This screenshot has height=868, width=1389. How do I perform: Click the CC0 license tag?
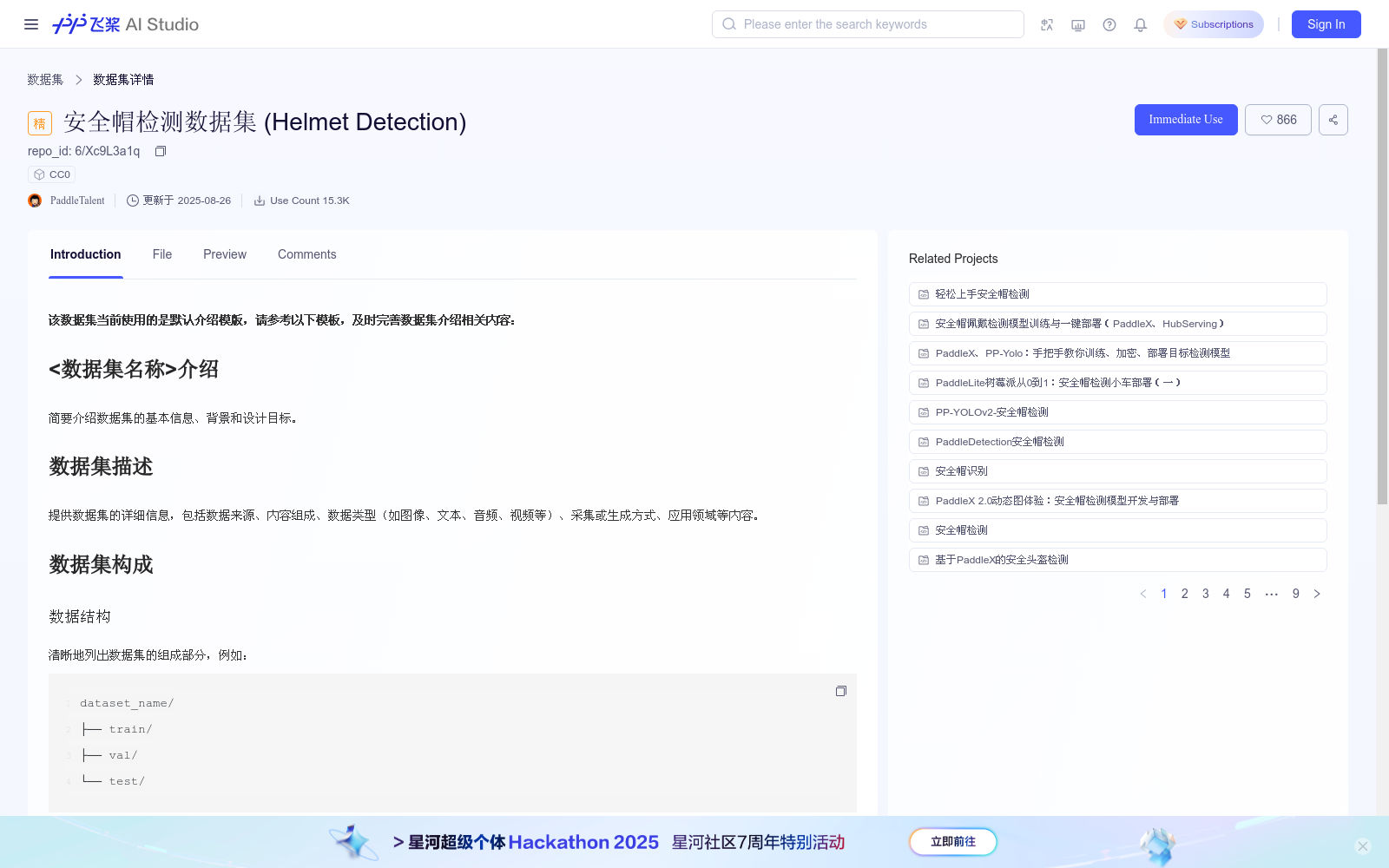52,174
